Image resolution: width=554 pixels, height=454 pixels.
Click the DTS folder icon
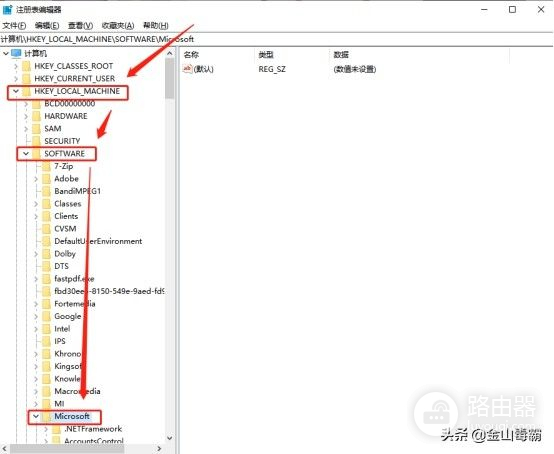46,266
